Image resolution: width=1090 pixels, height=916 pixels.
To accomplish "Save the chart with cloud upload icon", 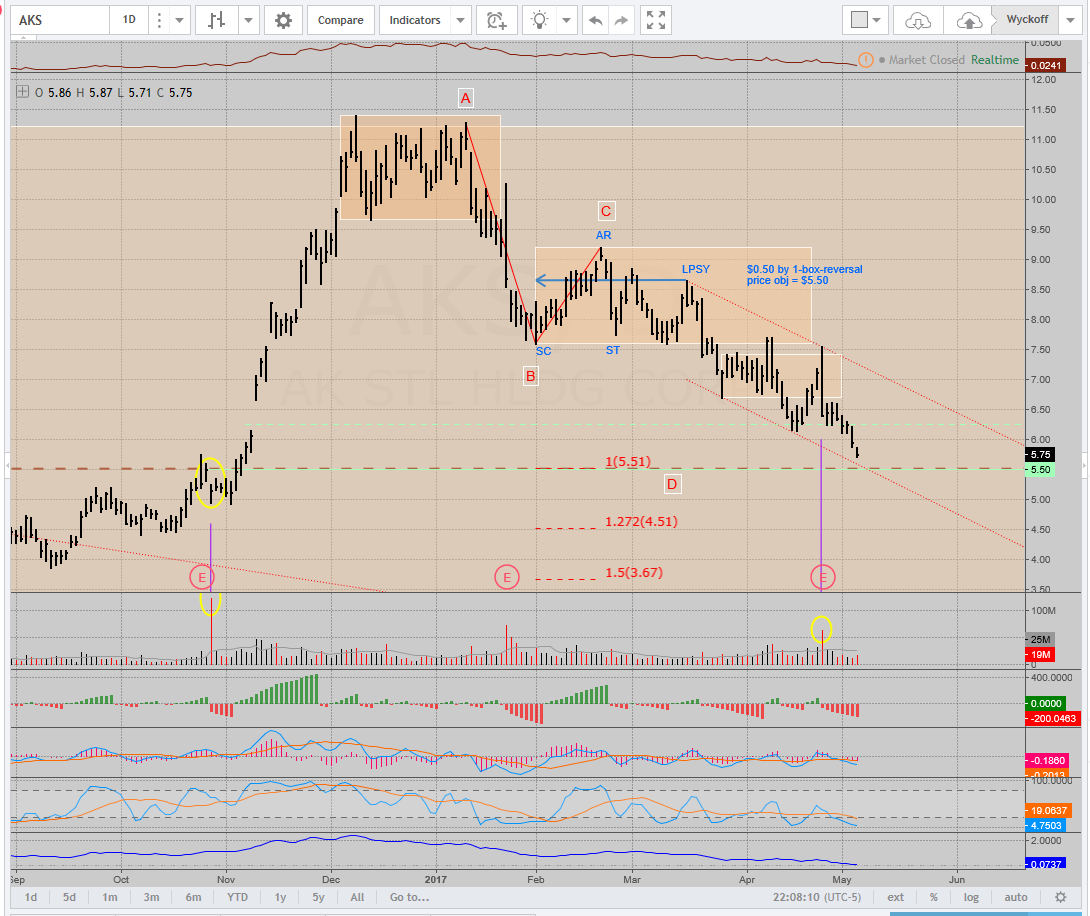I will (x=968, y=20).
